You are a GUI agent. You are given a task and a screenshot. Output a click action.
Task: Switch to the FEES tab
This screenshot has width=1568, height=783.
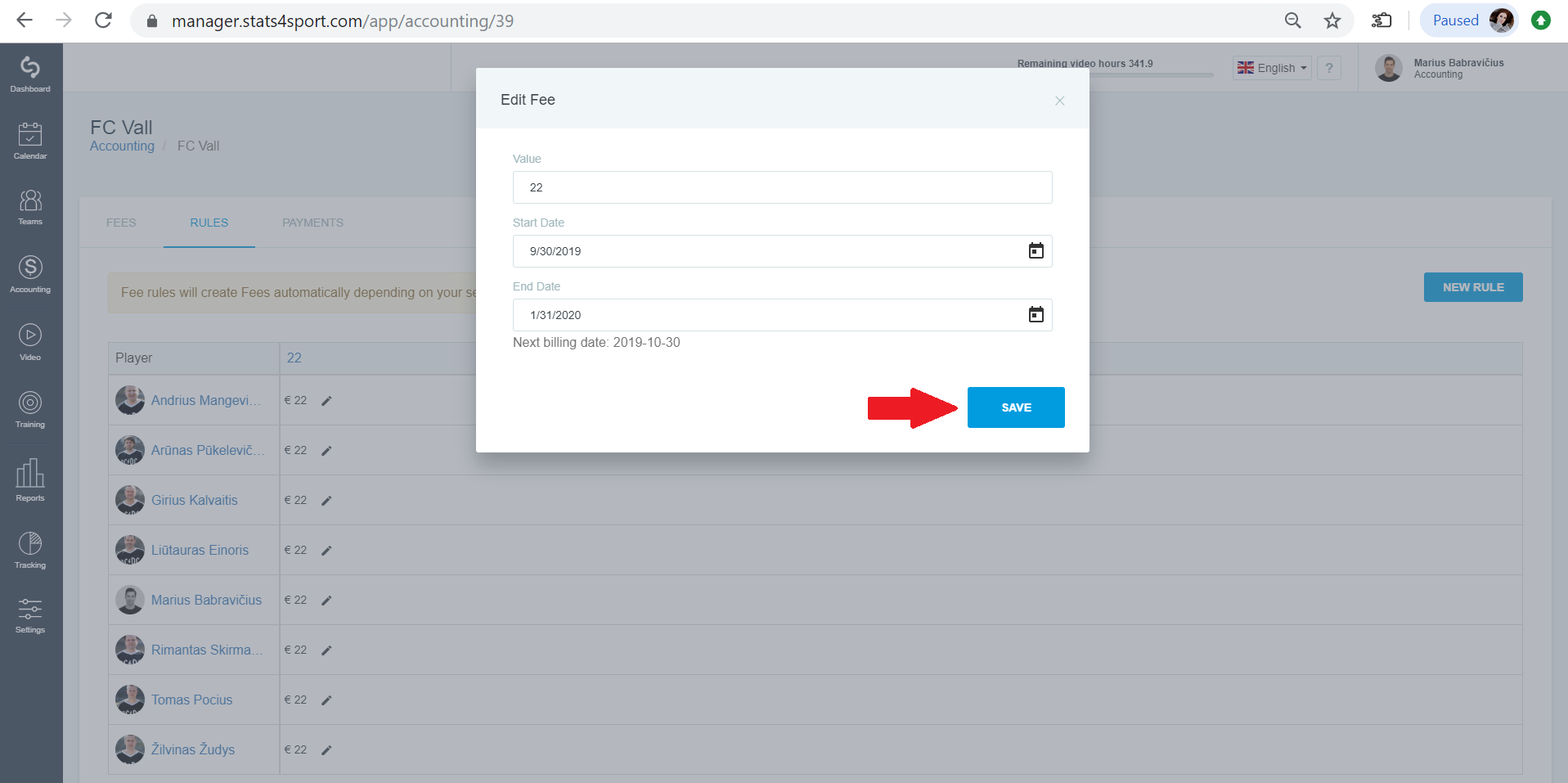coord(121,223)
